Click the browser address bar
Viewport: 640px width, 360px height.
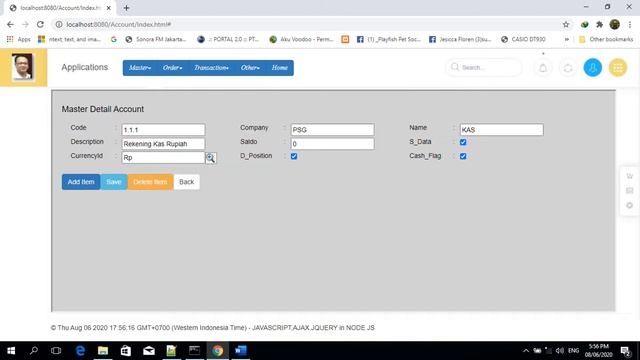(x=306, y=24)
